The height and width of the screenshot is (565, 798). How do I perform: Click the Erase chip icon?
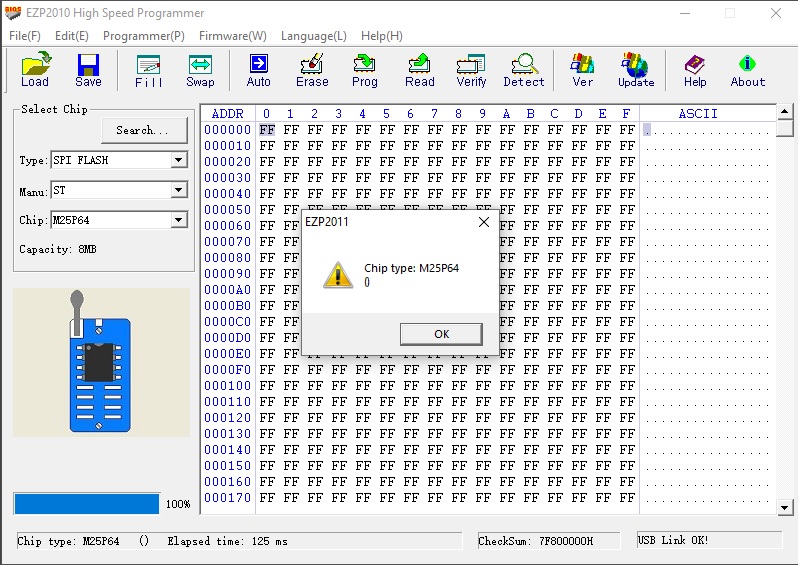pyautogui.click(x=312, y=70)
